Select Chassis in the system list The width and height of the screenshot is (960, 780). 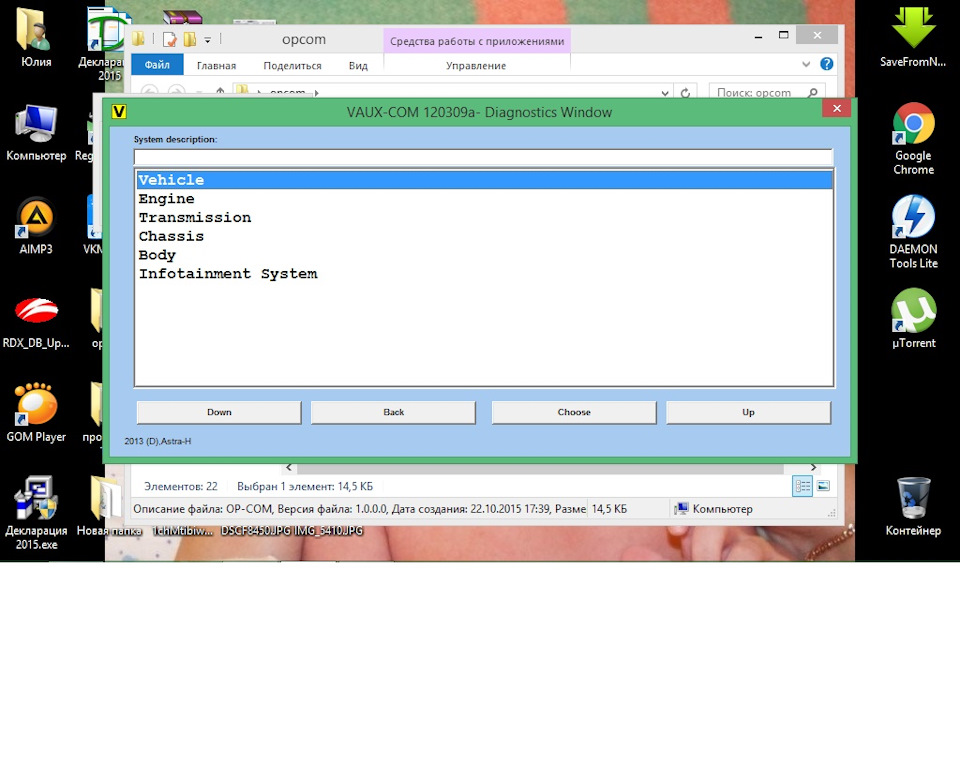pos(484,236)
